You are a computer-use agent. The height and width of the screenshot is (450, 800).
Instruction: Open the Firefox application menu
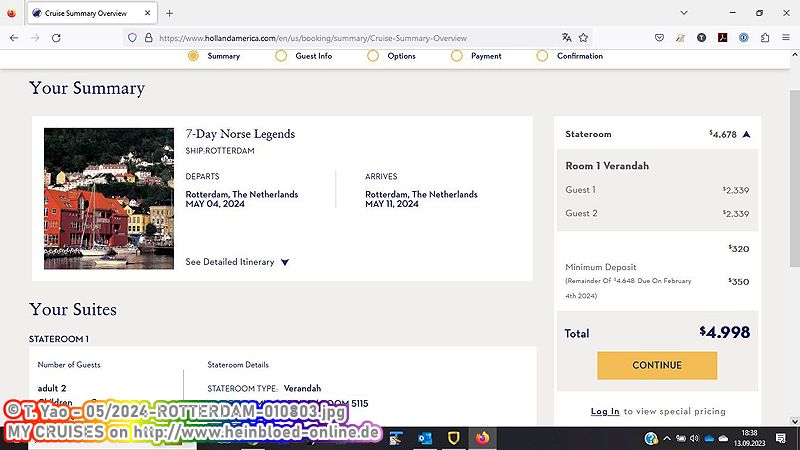[786, 37]
